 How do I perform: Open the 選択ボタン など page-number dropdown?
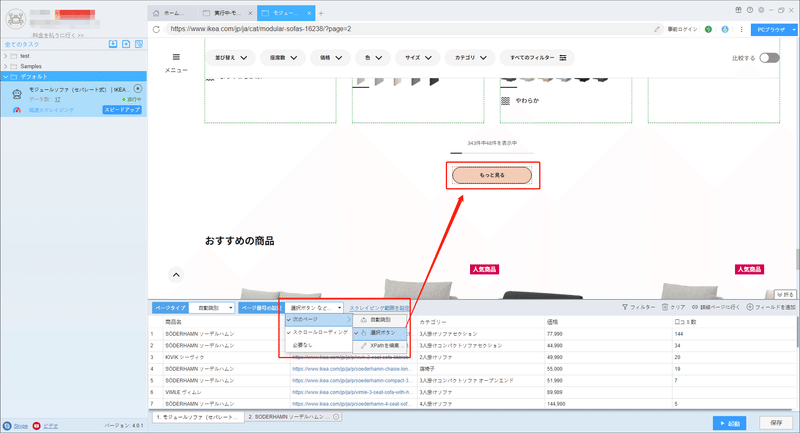pos(314,308)
